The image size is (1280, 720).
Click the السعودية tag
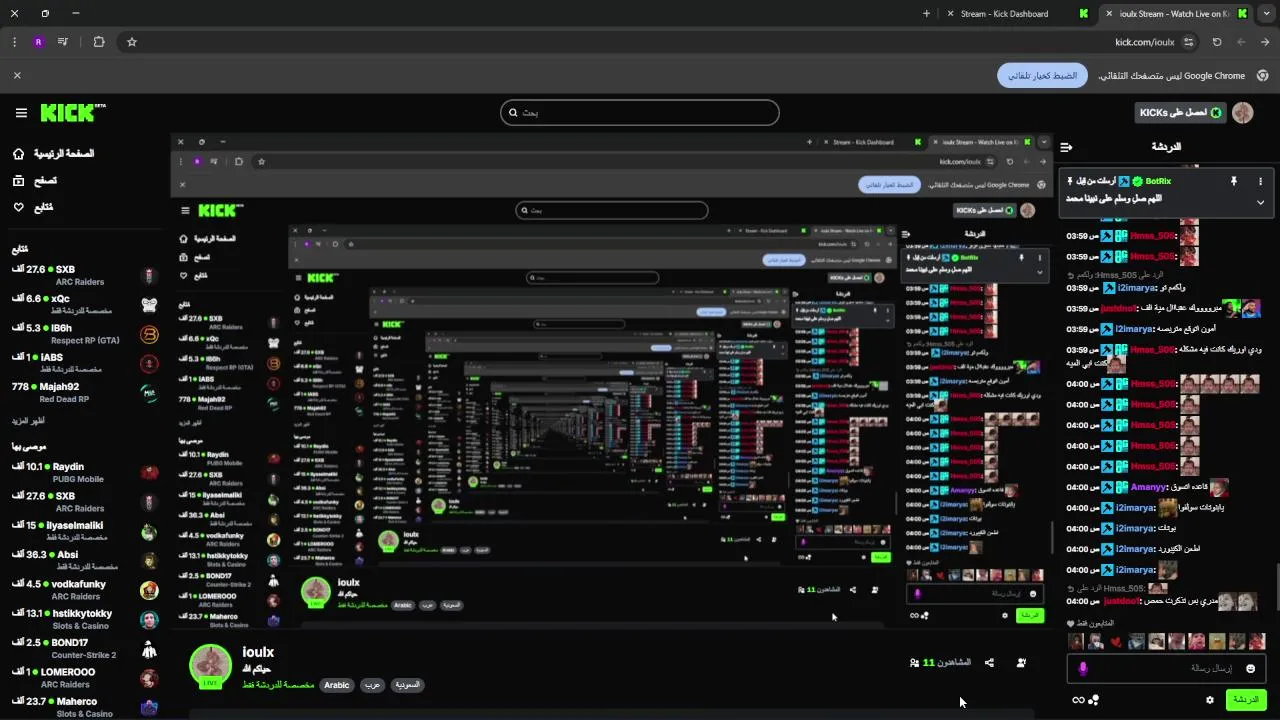[x=406, y=685]
